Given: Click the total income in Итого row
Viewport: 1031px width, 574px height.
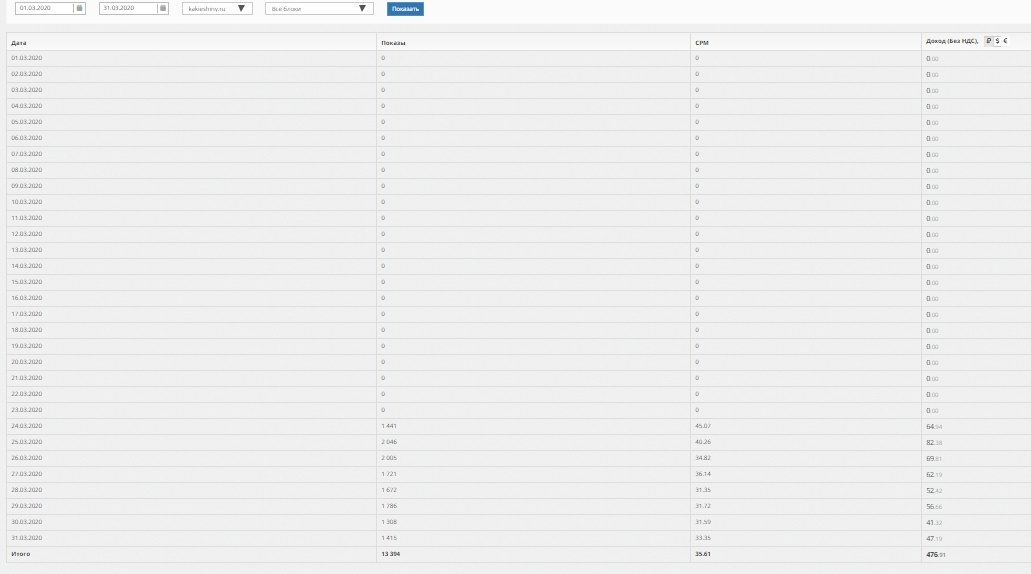Looking at the screenshot, I should (936, 554).
